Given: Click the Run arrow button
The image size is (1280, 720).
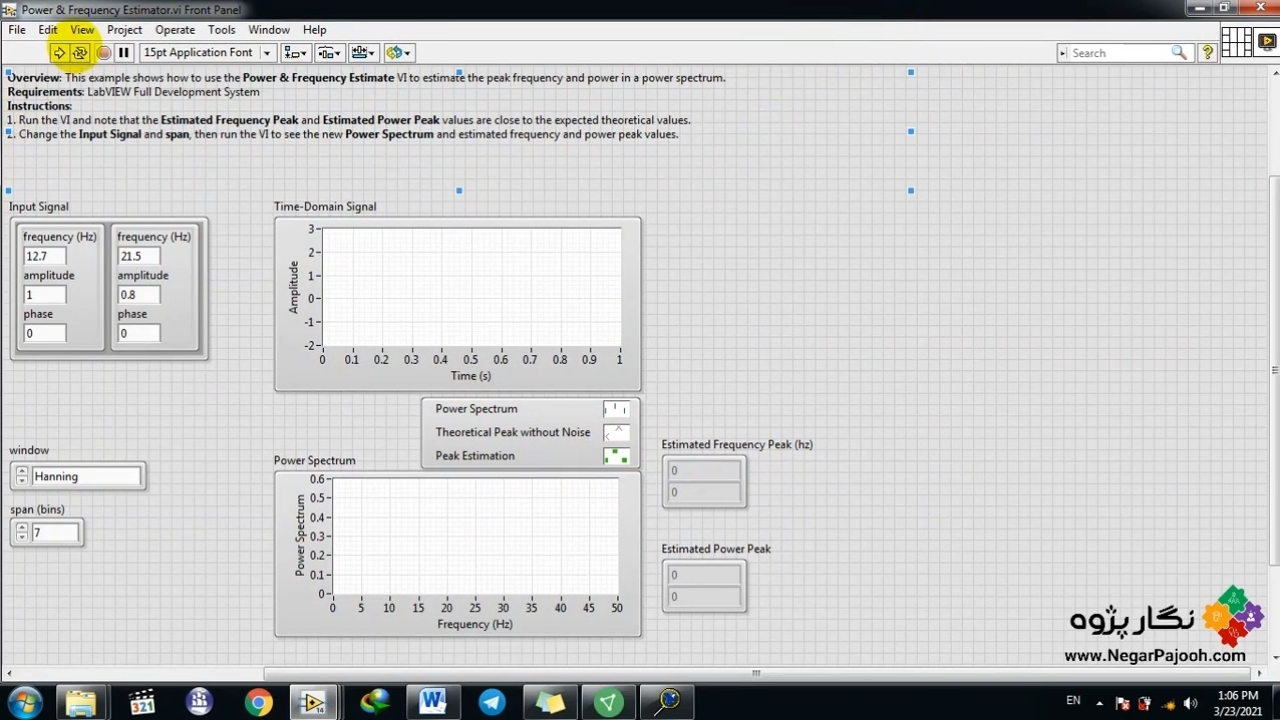Looking at the screenshot, I should [59, 53].
